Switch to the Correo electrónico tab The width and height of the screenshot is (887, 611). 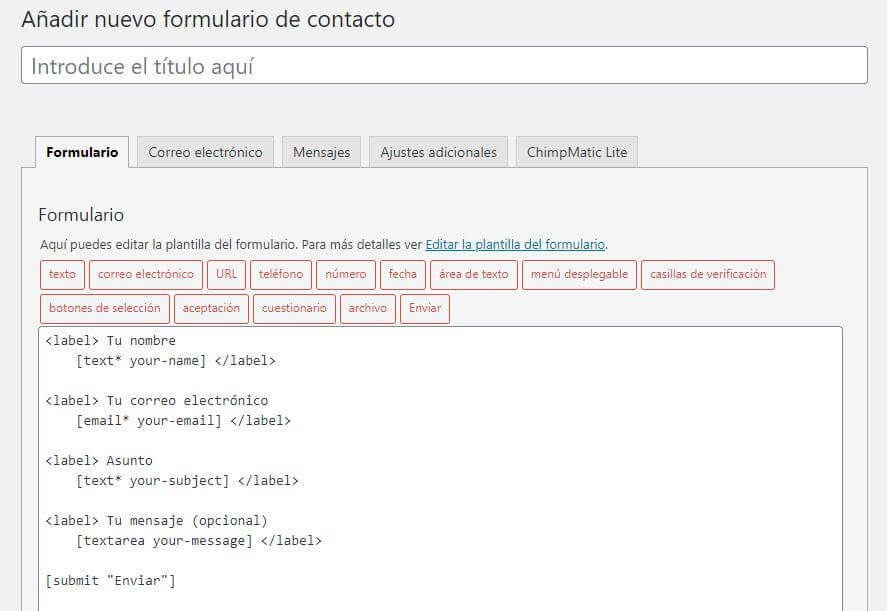(x=205, y=152)
